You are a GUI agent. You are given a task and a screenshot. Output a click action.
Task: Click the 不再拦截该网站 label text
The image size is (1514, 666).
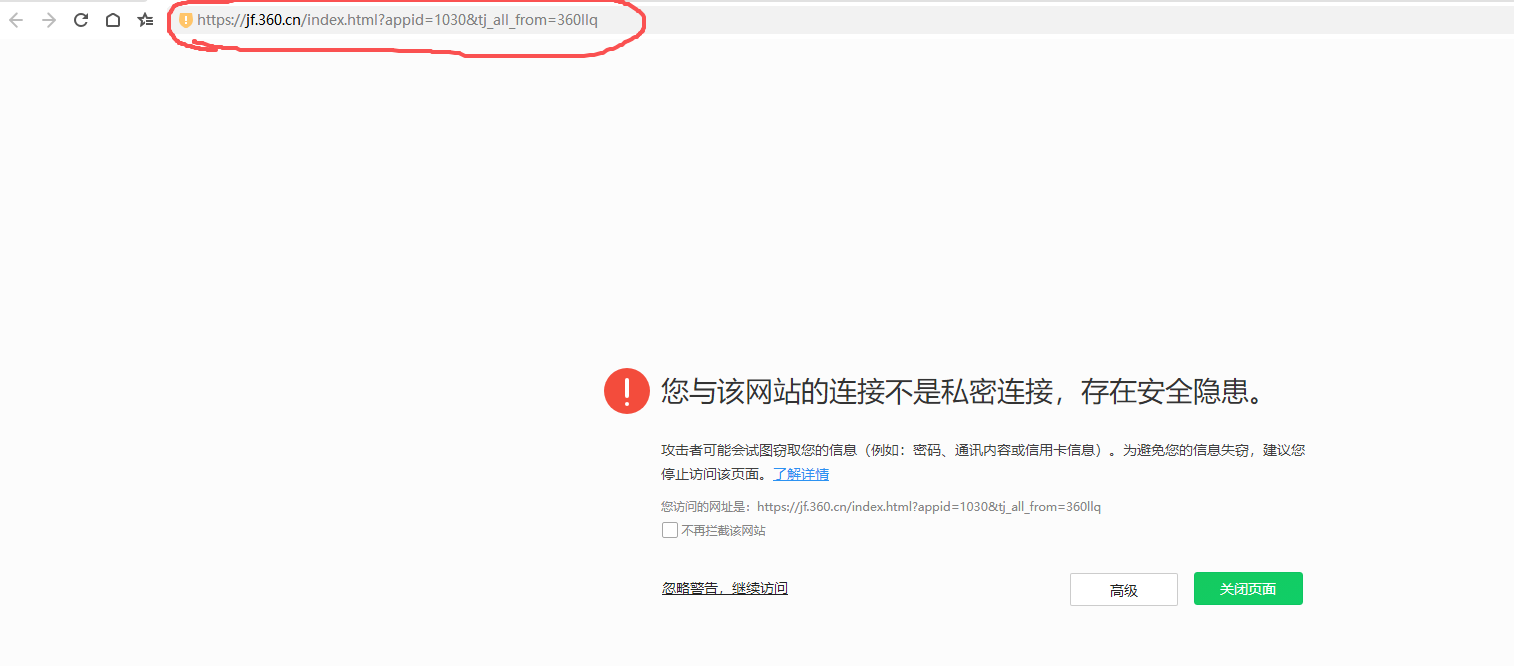(723, 531)
